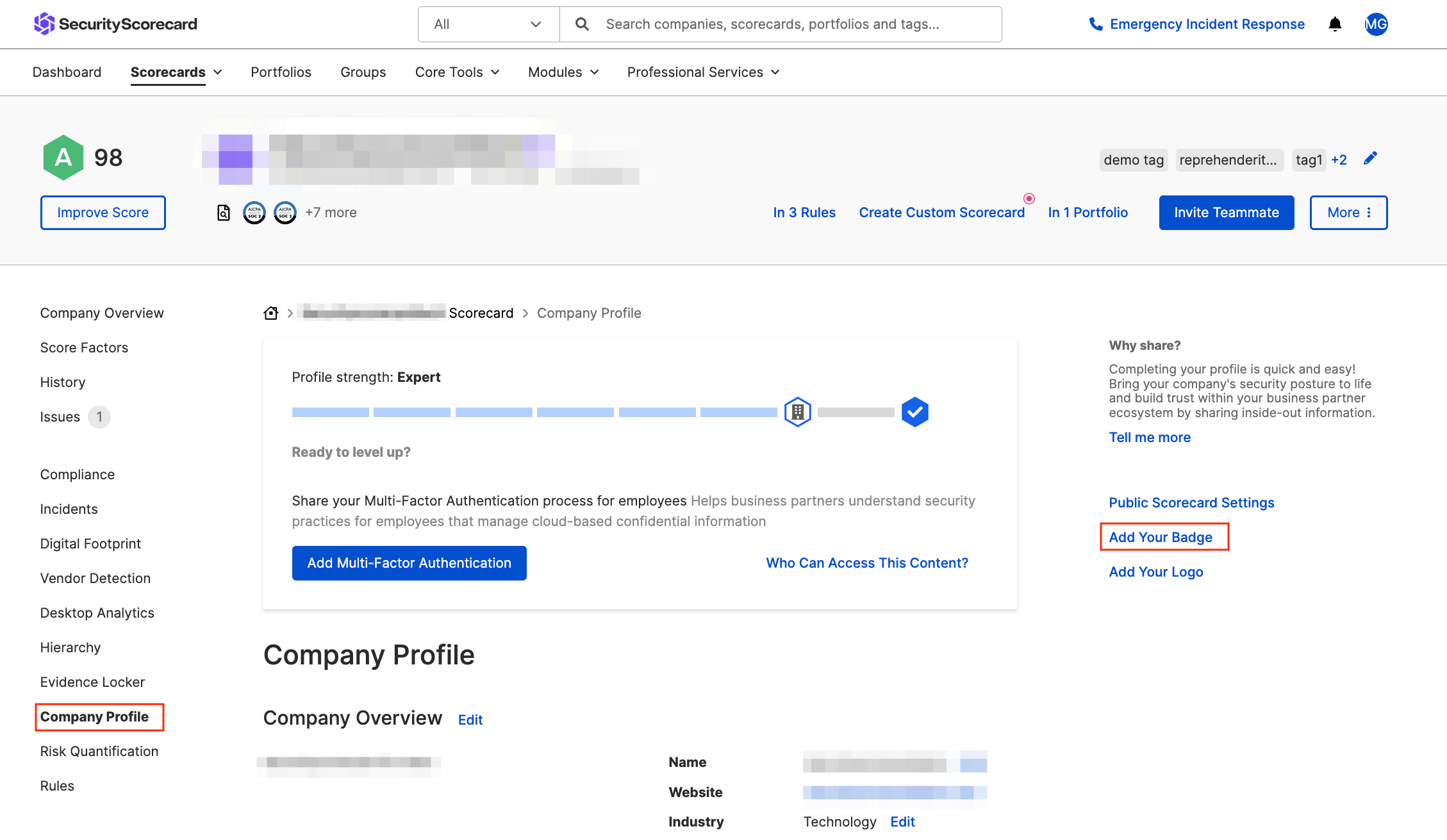Click the search magnifier icon
Screen dimensions: 1447x840
[582, 24]
